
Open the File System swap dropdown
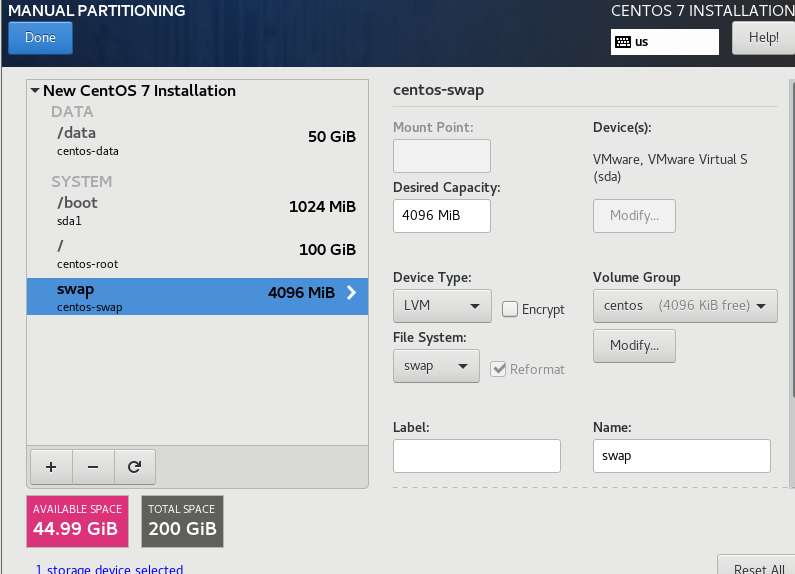click(436, 366)
